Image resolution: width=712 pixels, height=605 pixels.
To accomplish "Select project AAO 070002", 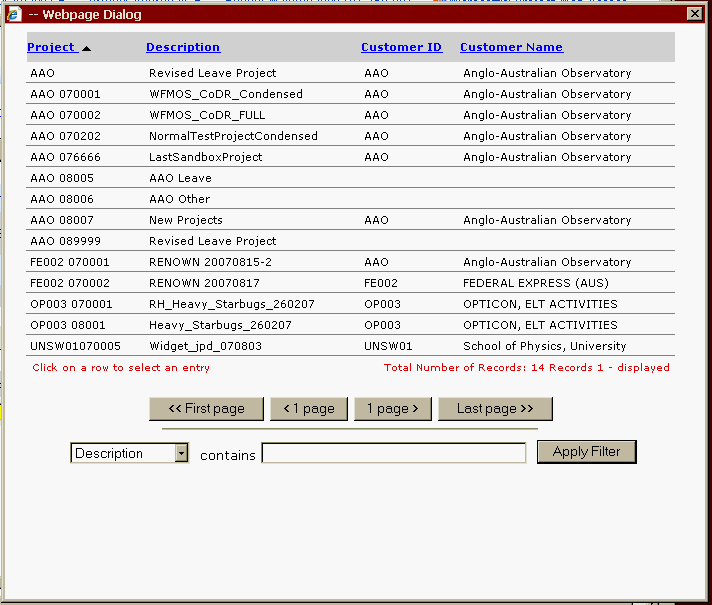I will [350, 115].
